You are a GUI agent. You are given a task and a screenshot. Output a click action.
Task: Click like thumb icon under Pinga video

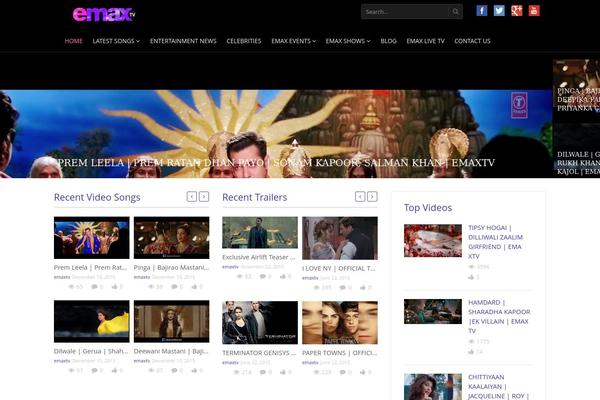click(x=194, y=286)
